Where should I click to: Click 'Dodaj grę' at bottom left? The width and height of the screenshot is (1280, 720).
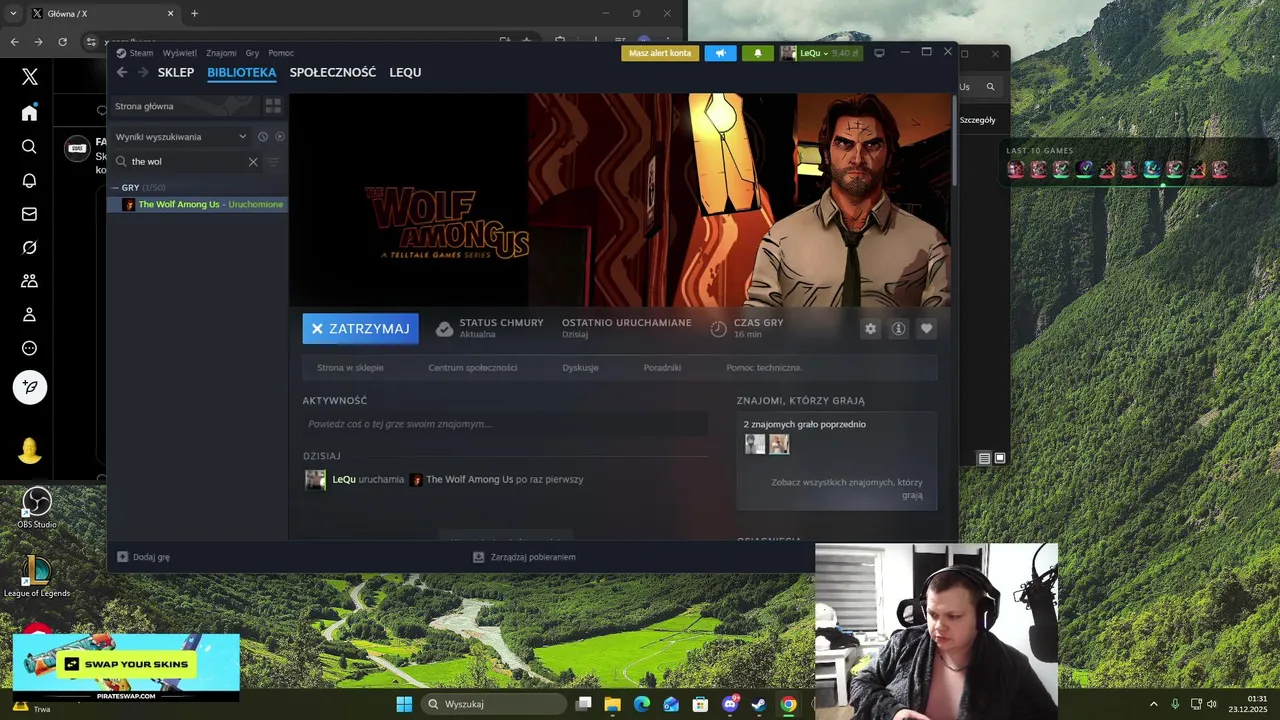[x=143, y=557]
